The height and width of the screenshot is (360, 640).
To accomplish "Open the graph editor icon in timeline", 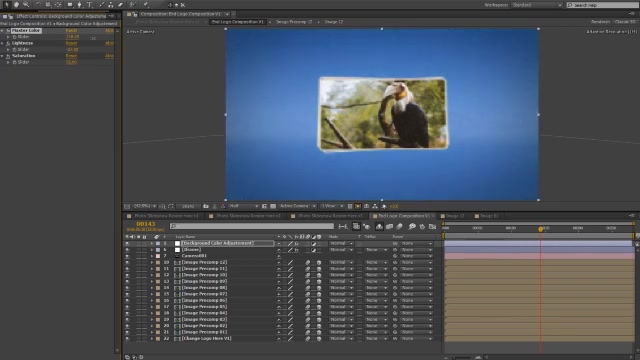I will tap(433, 226).
